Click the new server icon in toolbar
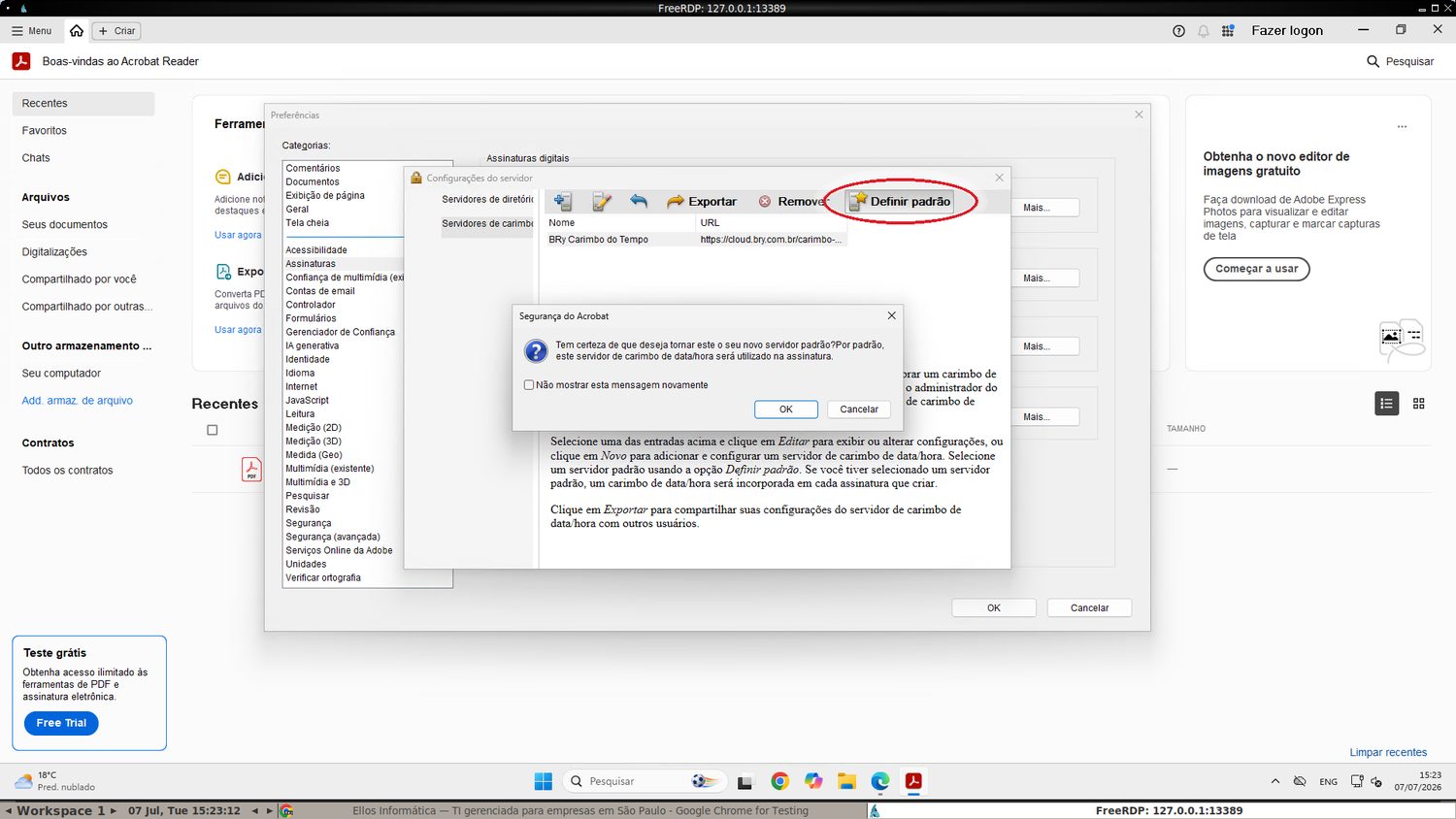Screen dimensions: 1456x819 pos(563,201)
